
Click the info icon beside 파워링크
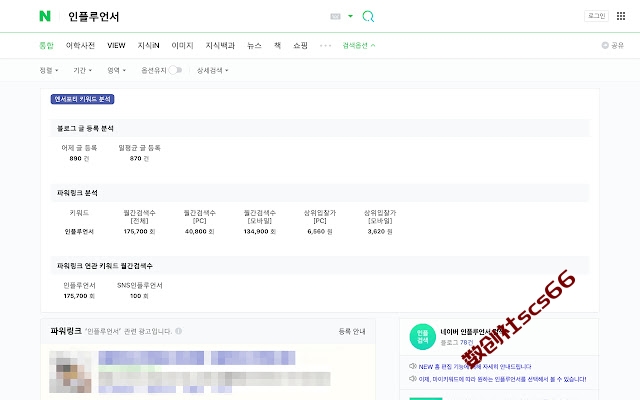178,331
